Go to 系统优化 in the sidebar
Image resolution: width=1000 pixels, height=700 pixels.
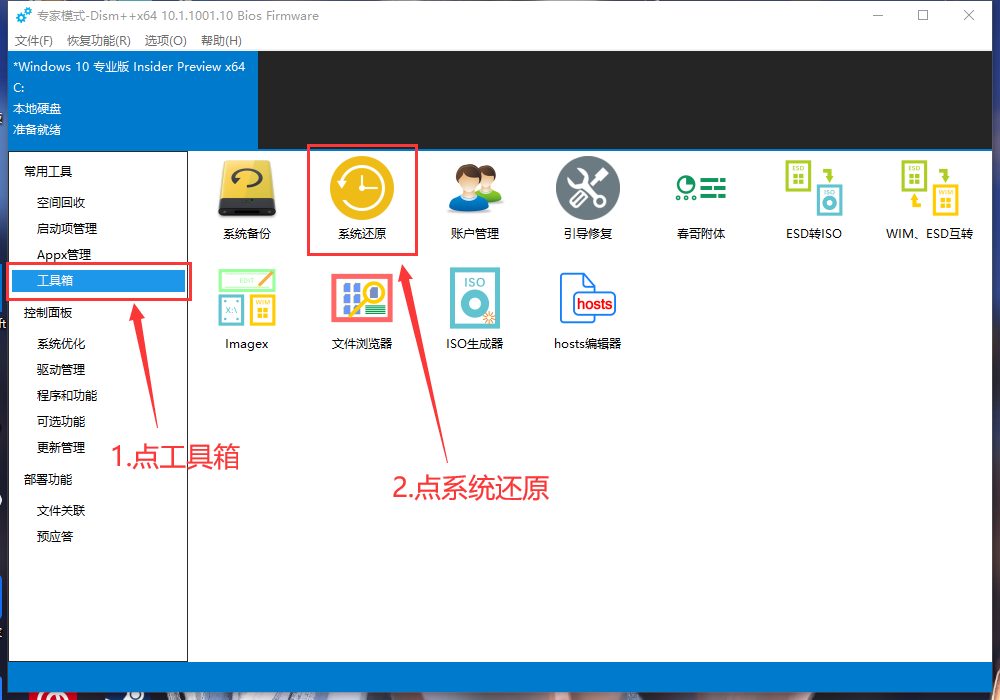61,344
